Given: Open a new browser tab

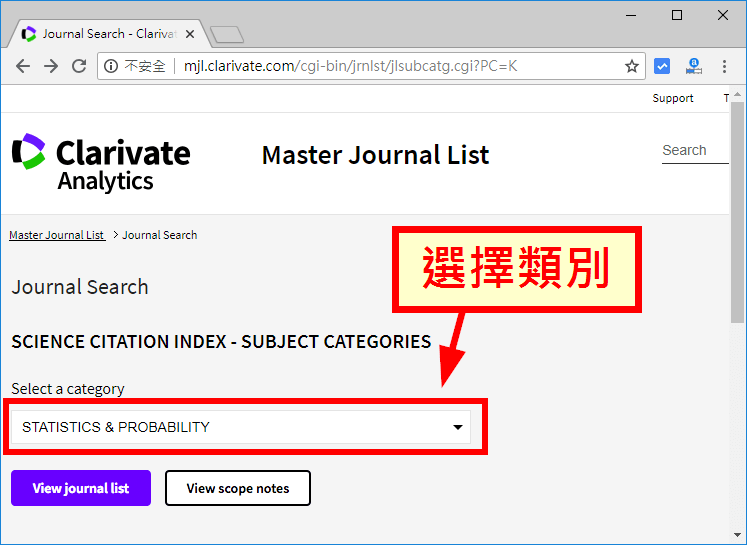Looking at the screenshot, I should (227, 35).
